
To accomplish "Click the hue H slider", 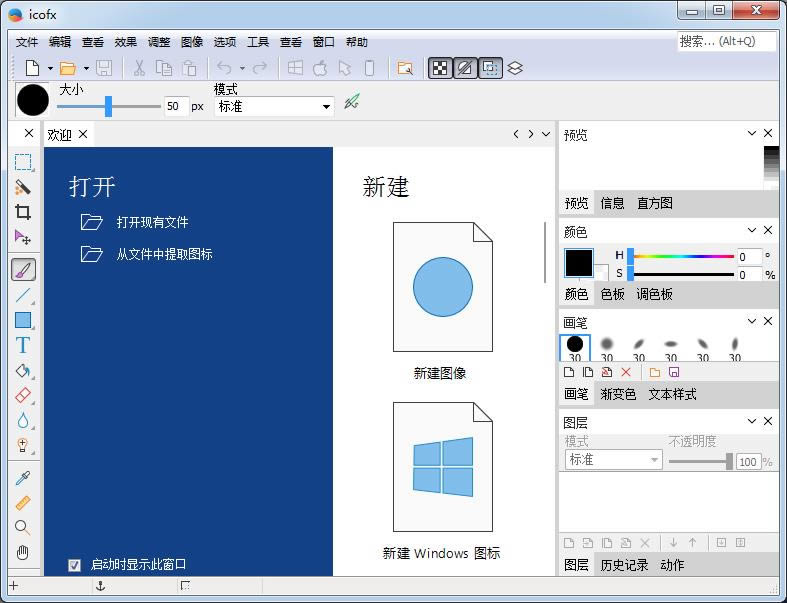I will coord(683,256).
